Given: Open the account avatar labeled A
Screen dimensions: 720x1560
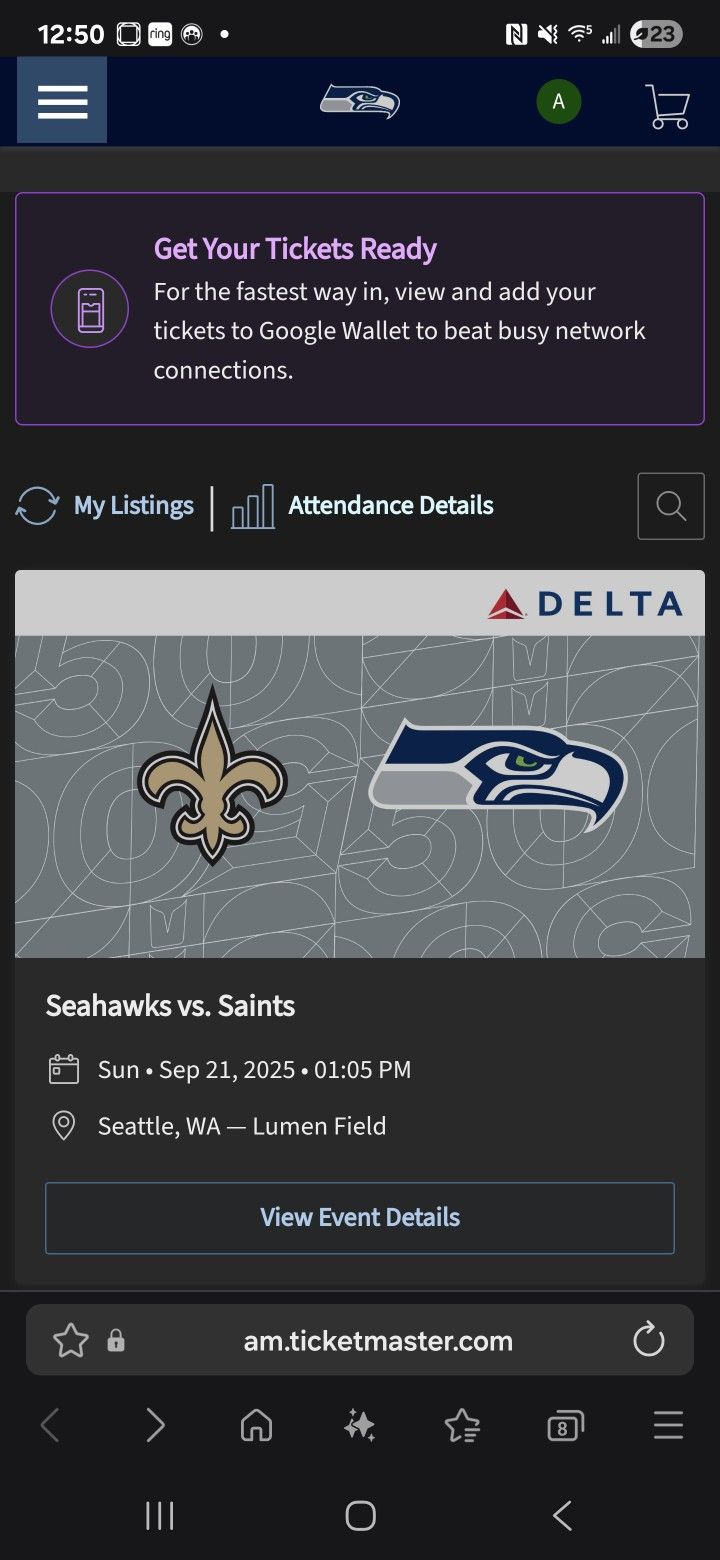Looking at the screenshot, I should pos(558,102).
